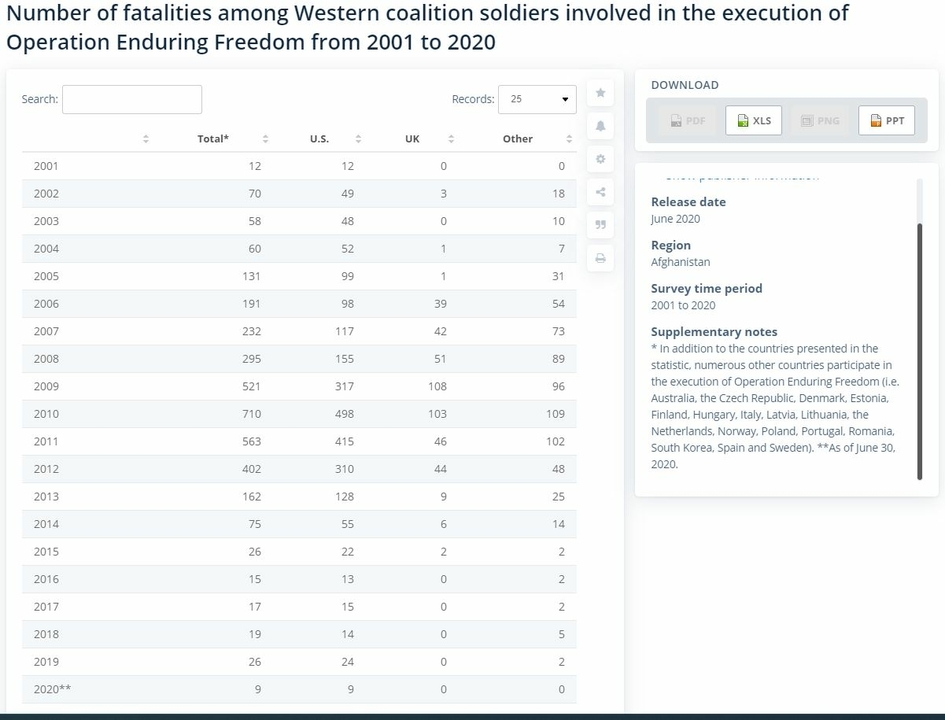Click the quotation mark citation icon
Viewport: 945px width, 720px height.
click(600, 225)
